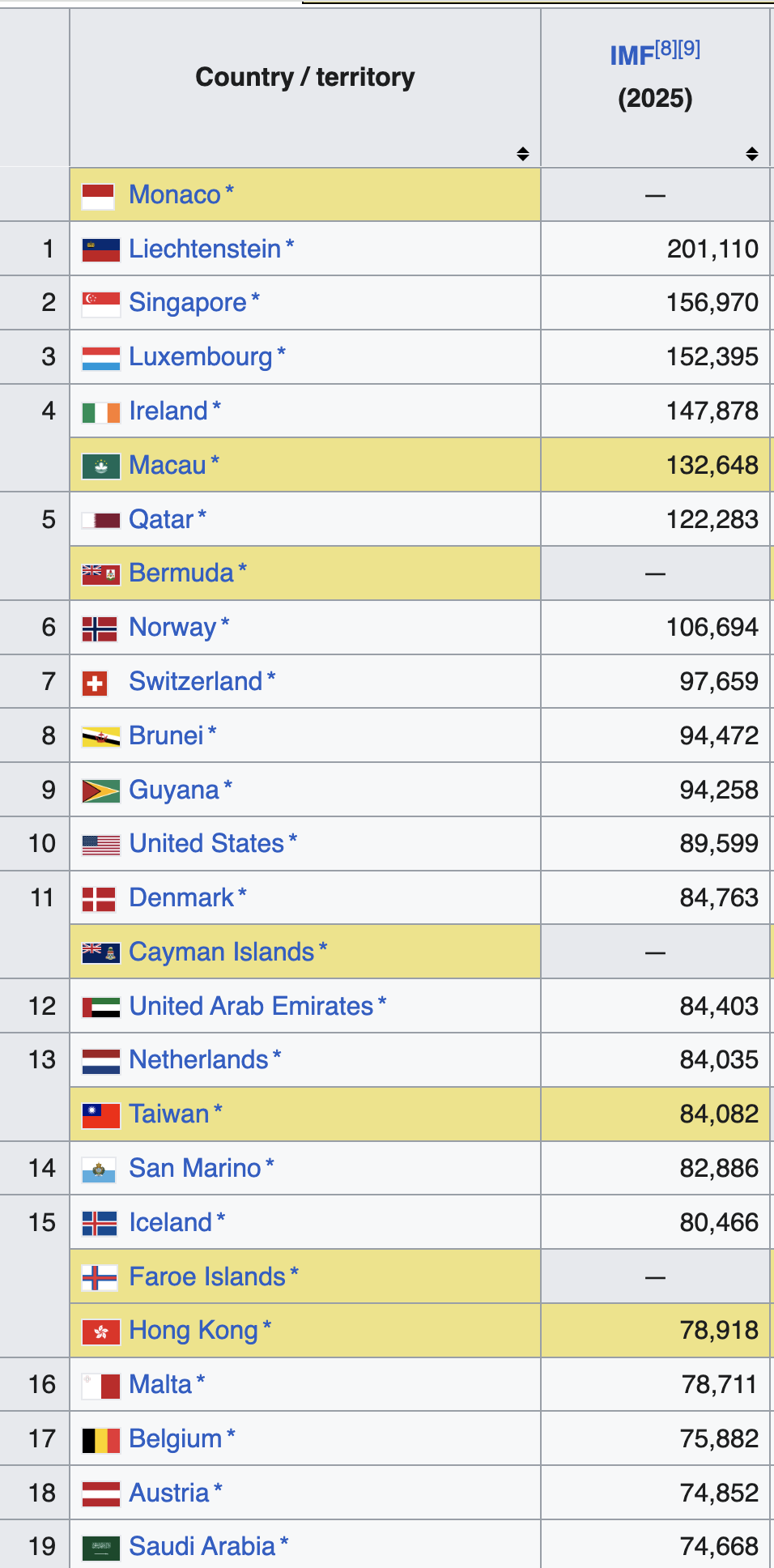Open the Monaco article link
The image size is (774, 1568).
tap(175, 195)
